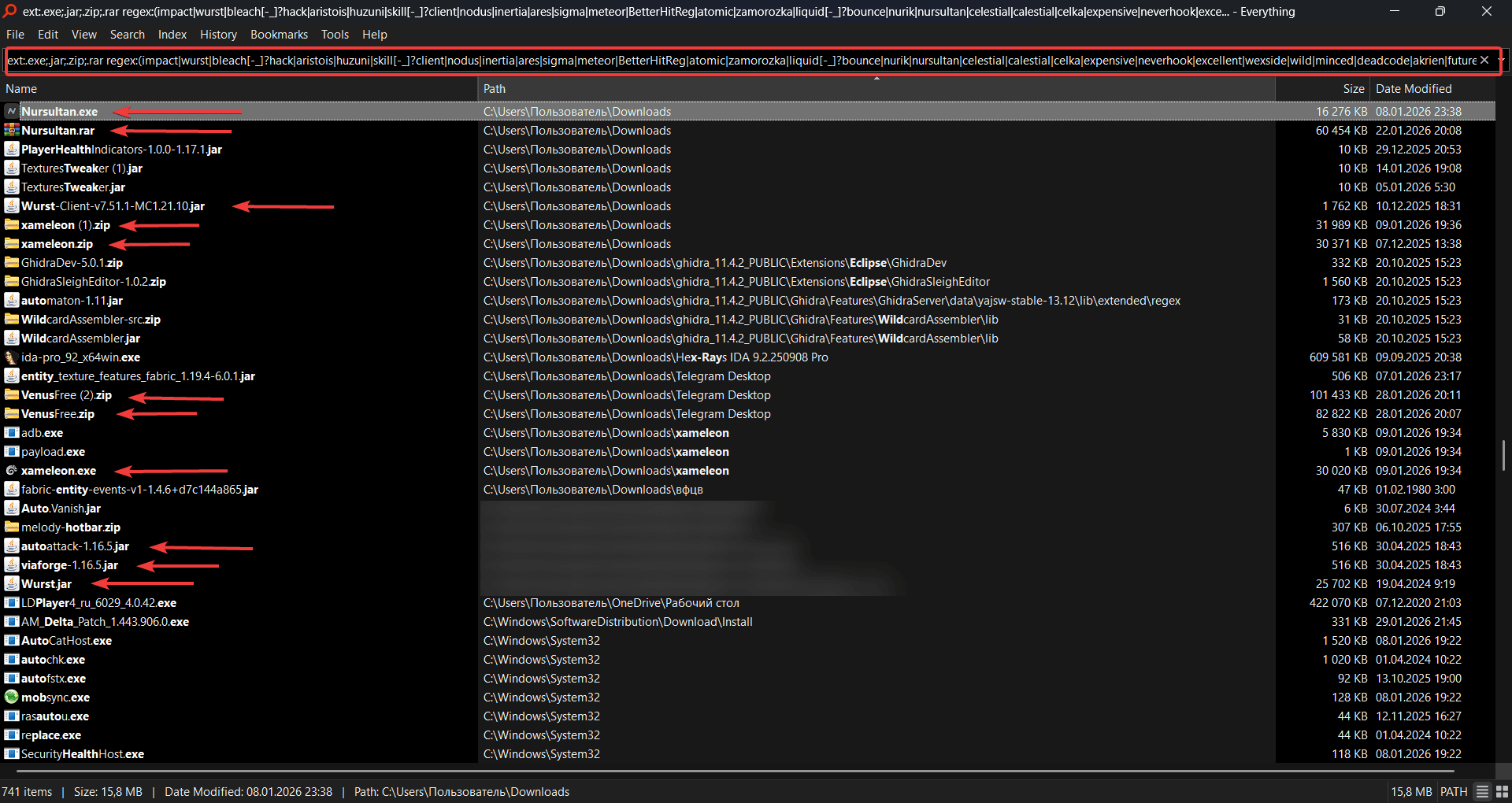Sort results by Date Modified column
Screen dimensions: 1512x803
click(1414, 89)
